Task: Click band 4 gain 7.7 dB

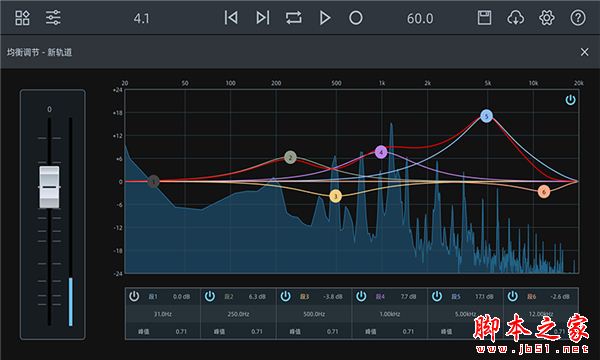Action: pyautogui.click(x=409, y=296)
